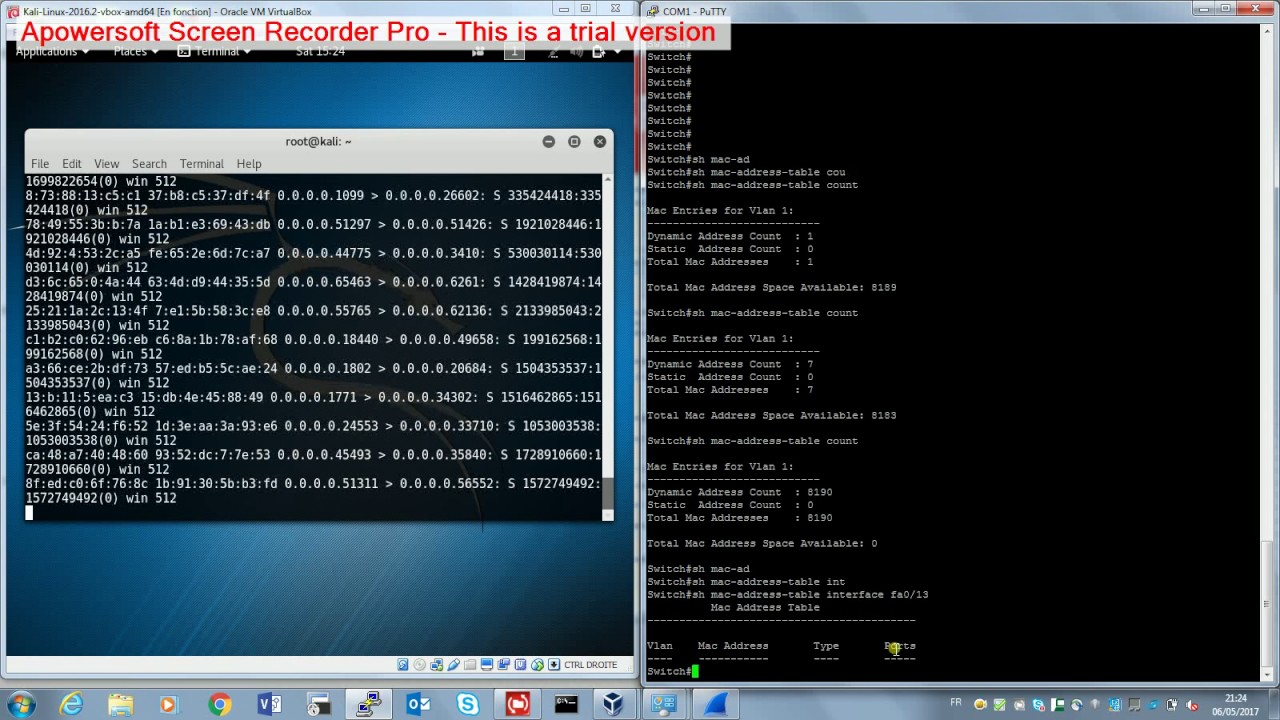Launch Internet Explorer from the taskbar

(71, 704)
